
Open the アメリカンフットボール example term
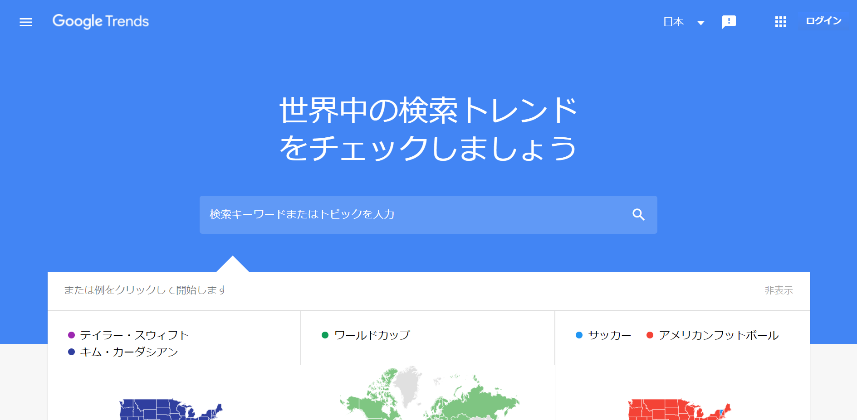pos(718,335)
